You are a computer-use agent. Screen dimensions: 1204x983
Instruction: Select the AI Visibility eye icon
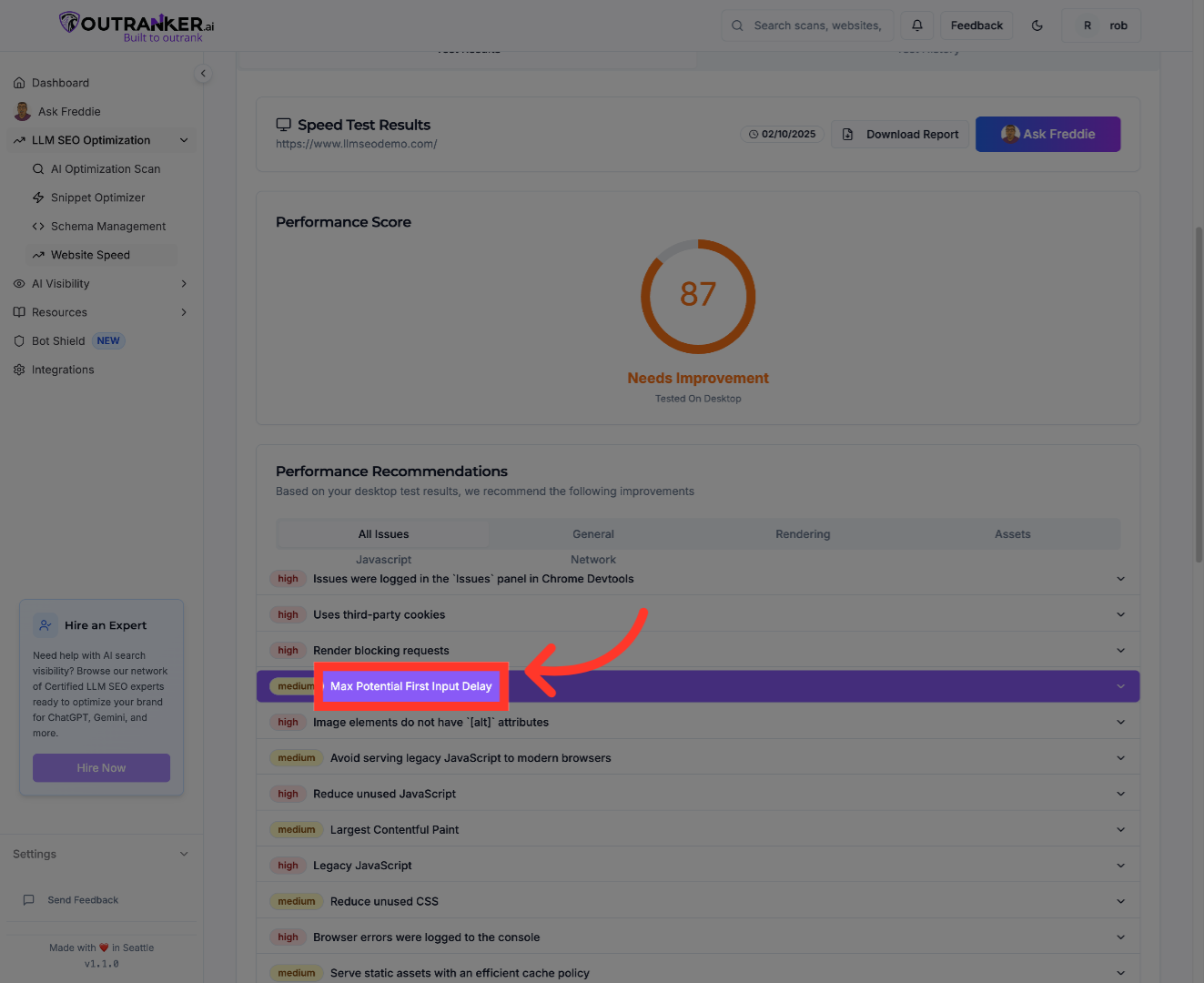19,283
